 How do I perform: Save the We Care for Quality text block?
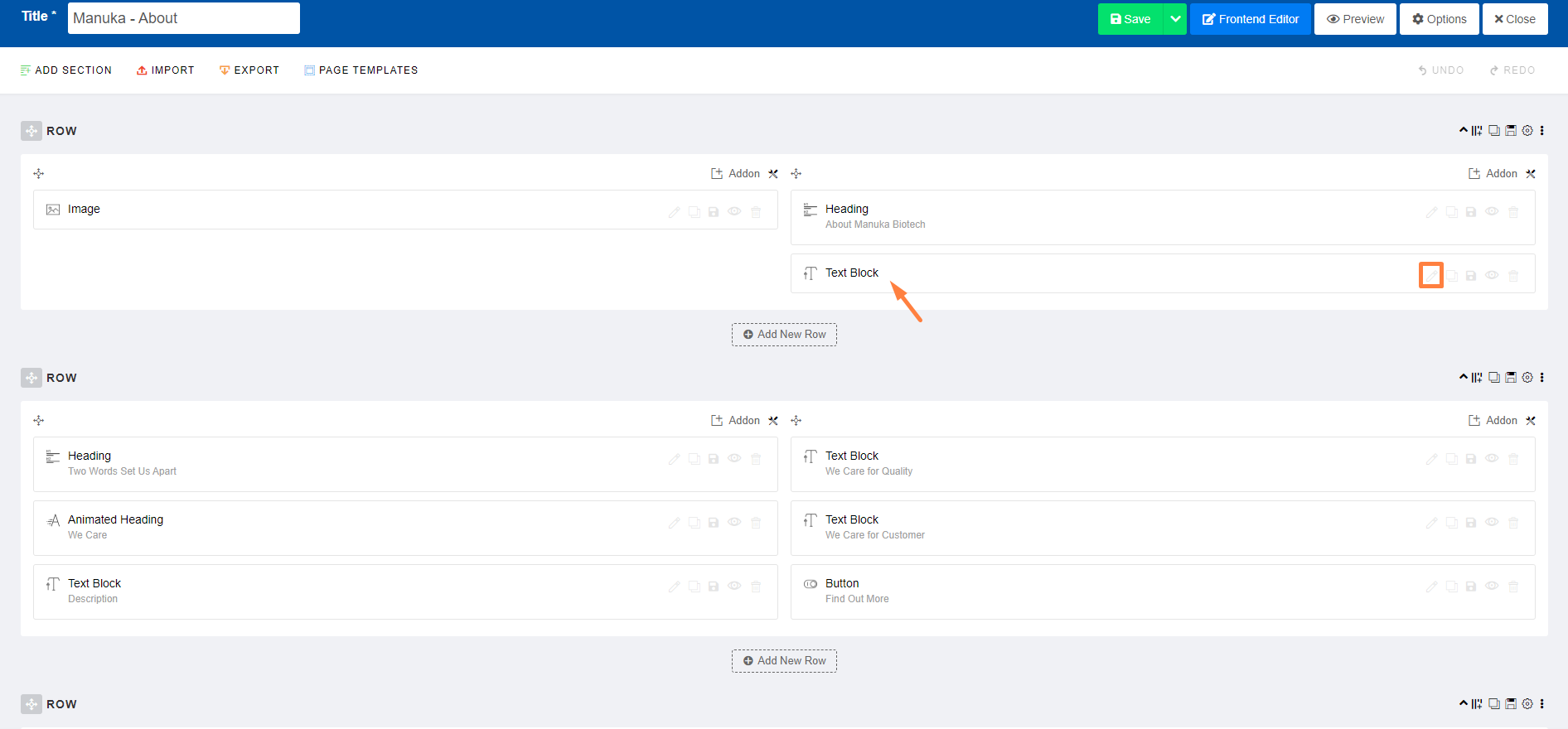click(x=1471, y=459)
